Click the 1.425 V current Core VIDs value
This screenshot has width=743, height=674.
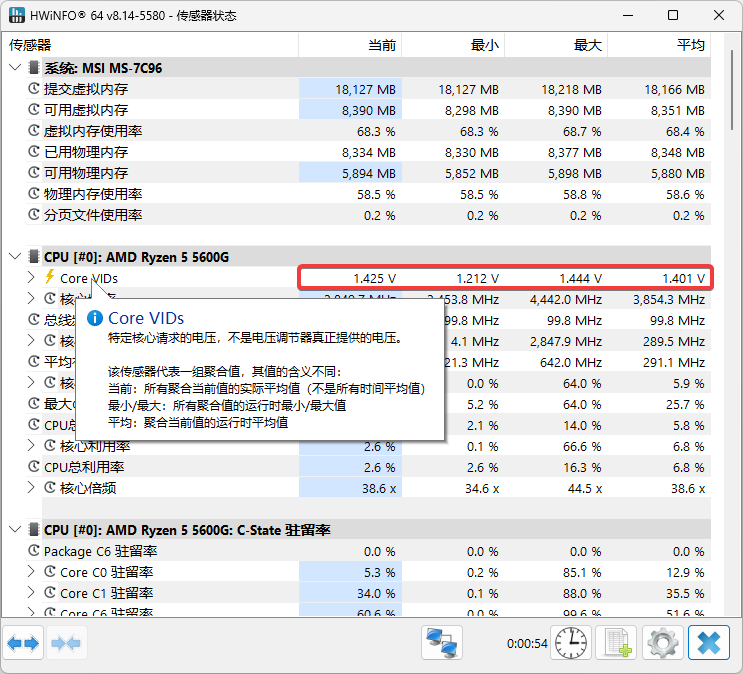tap(374, 278)
